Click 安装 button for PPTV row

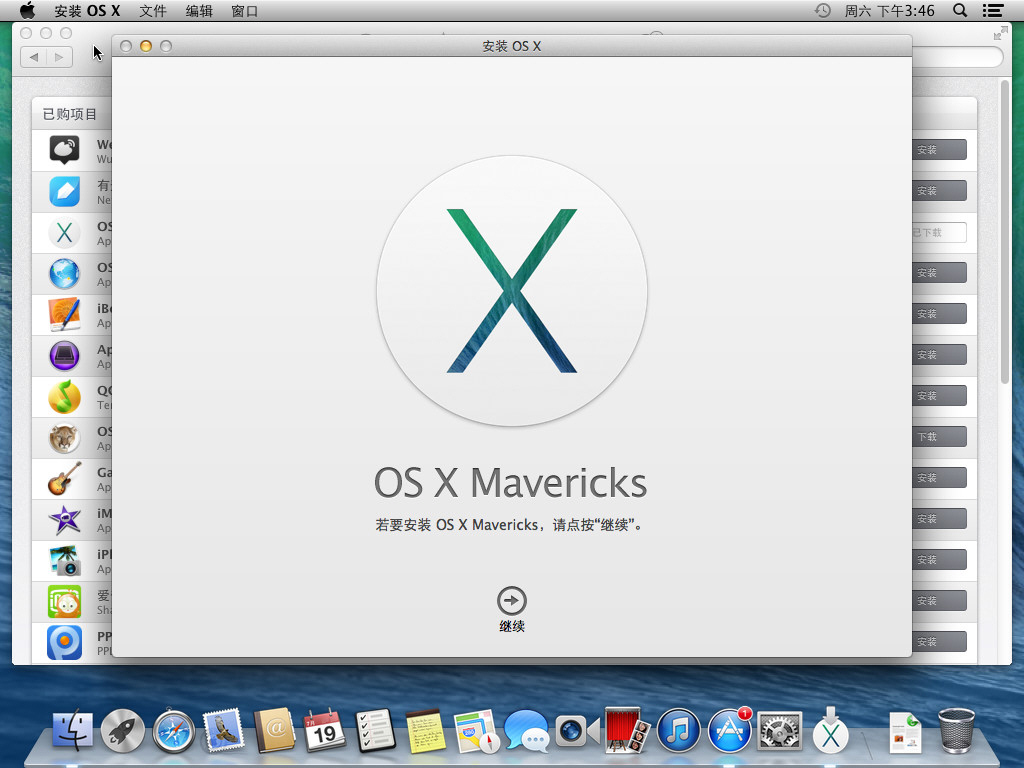tap(939, 641)
